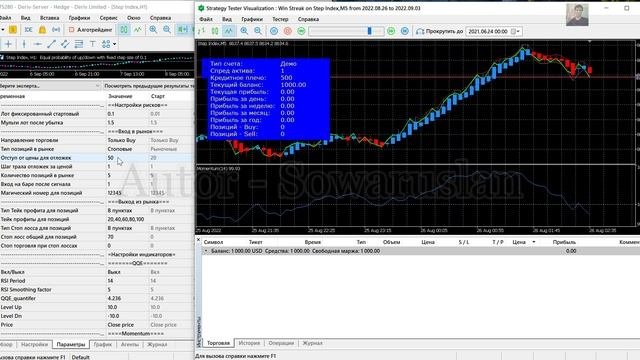Collapse the Баланс summary row triangle
Image resolution: width=640 pixels, height=360 pixels.
click(206, 251)
